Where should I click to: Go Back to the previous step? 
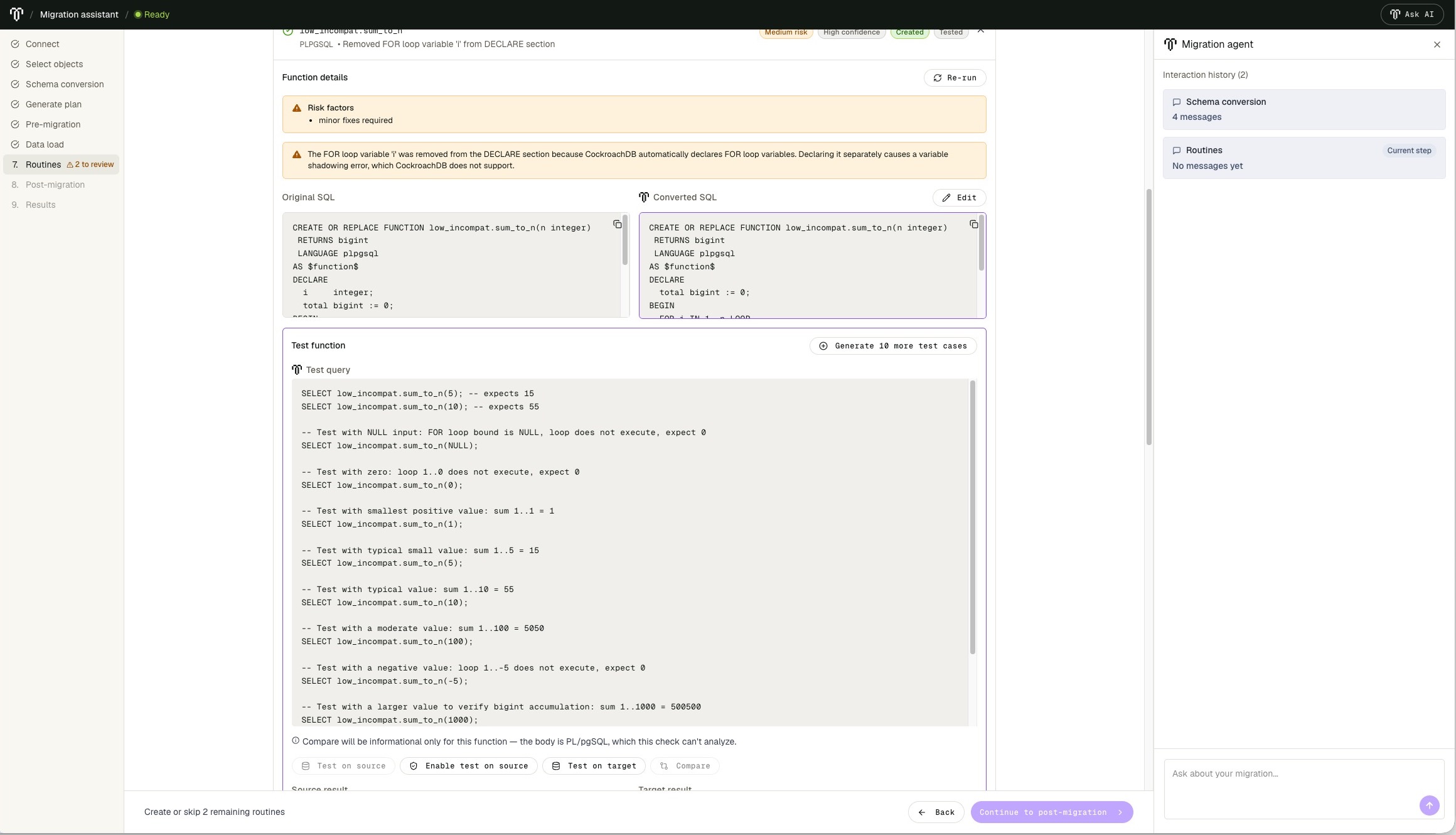coord(936,812)
